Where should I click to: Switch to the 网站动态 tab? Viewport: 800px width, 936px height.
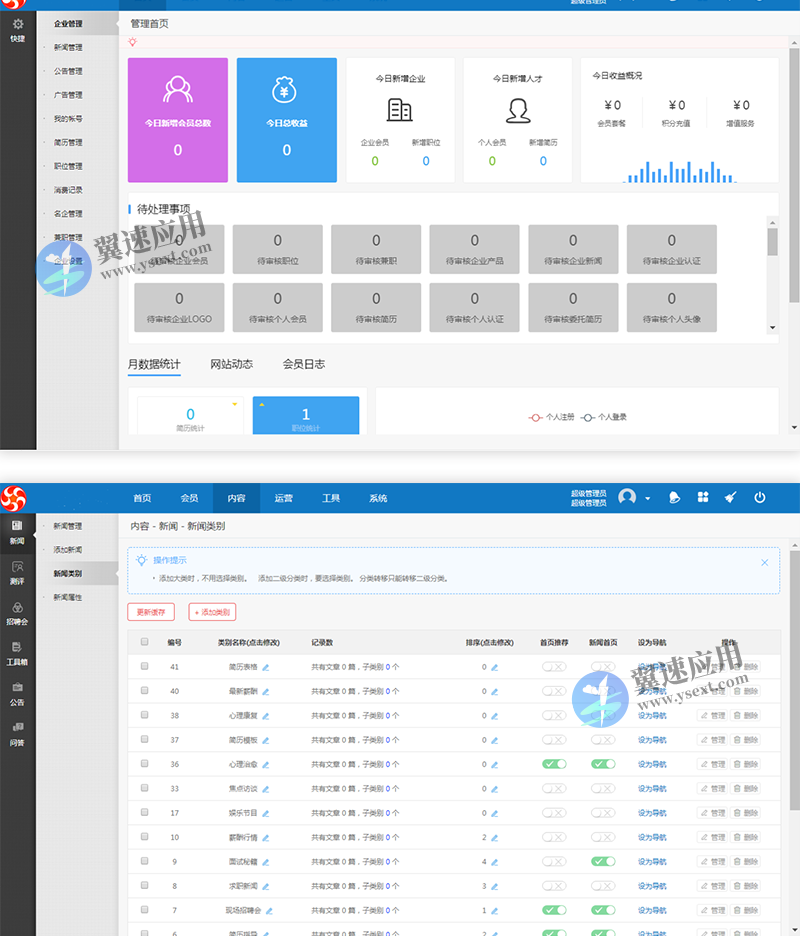coord(231,364)
